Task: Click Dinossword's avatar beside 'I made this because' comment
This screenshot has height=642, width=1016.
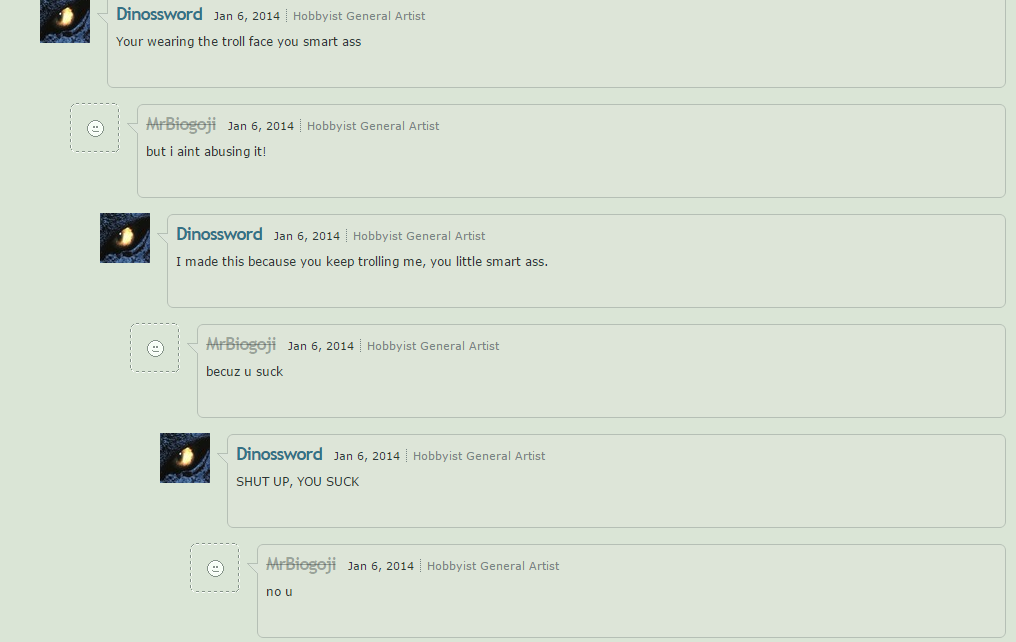Action: click(x=125, y=238)
